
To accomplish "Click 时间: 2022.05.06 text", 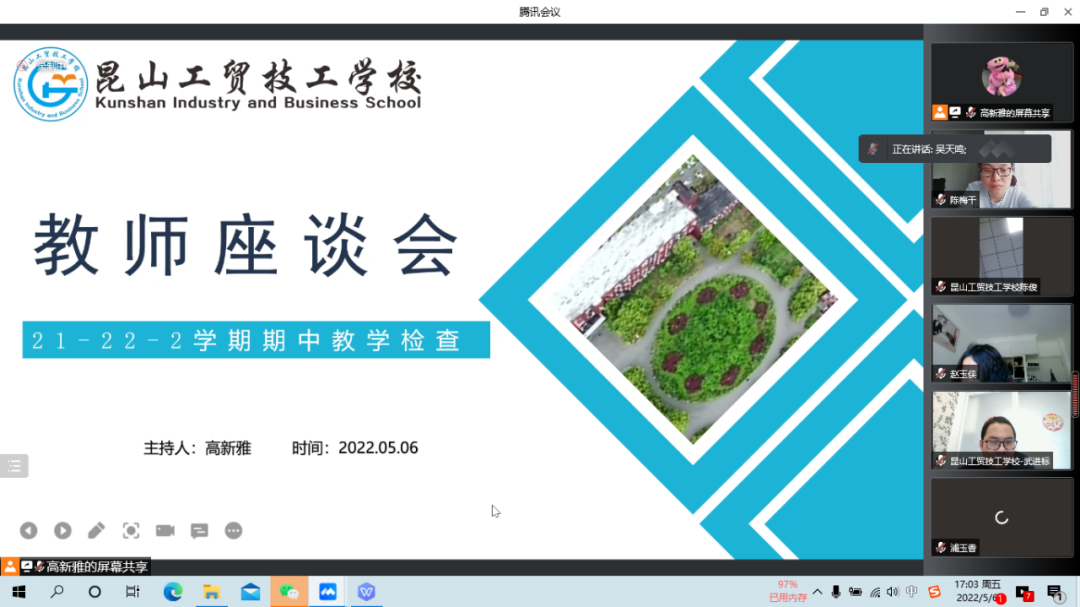I will (x=355, y=448).
